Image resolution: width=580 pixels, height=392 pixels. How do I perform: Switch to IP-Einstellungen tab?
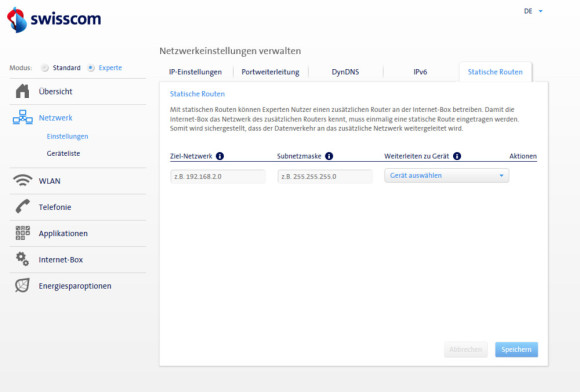195,72
